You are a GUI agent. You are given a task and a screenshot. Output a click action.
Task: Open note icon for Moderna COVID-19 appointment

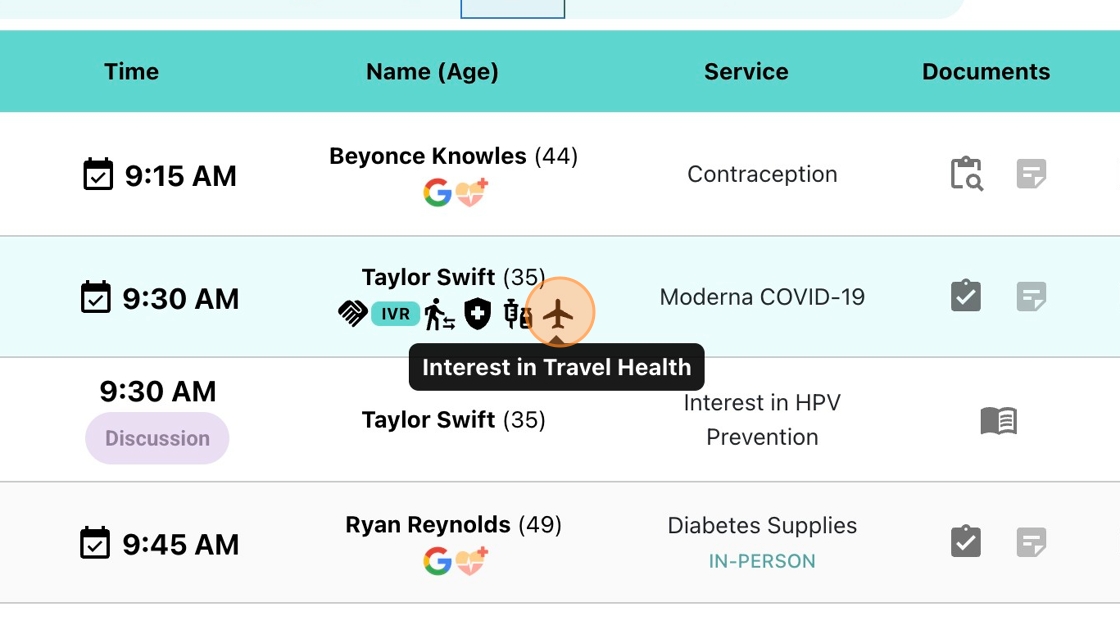point(1031,296)
